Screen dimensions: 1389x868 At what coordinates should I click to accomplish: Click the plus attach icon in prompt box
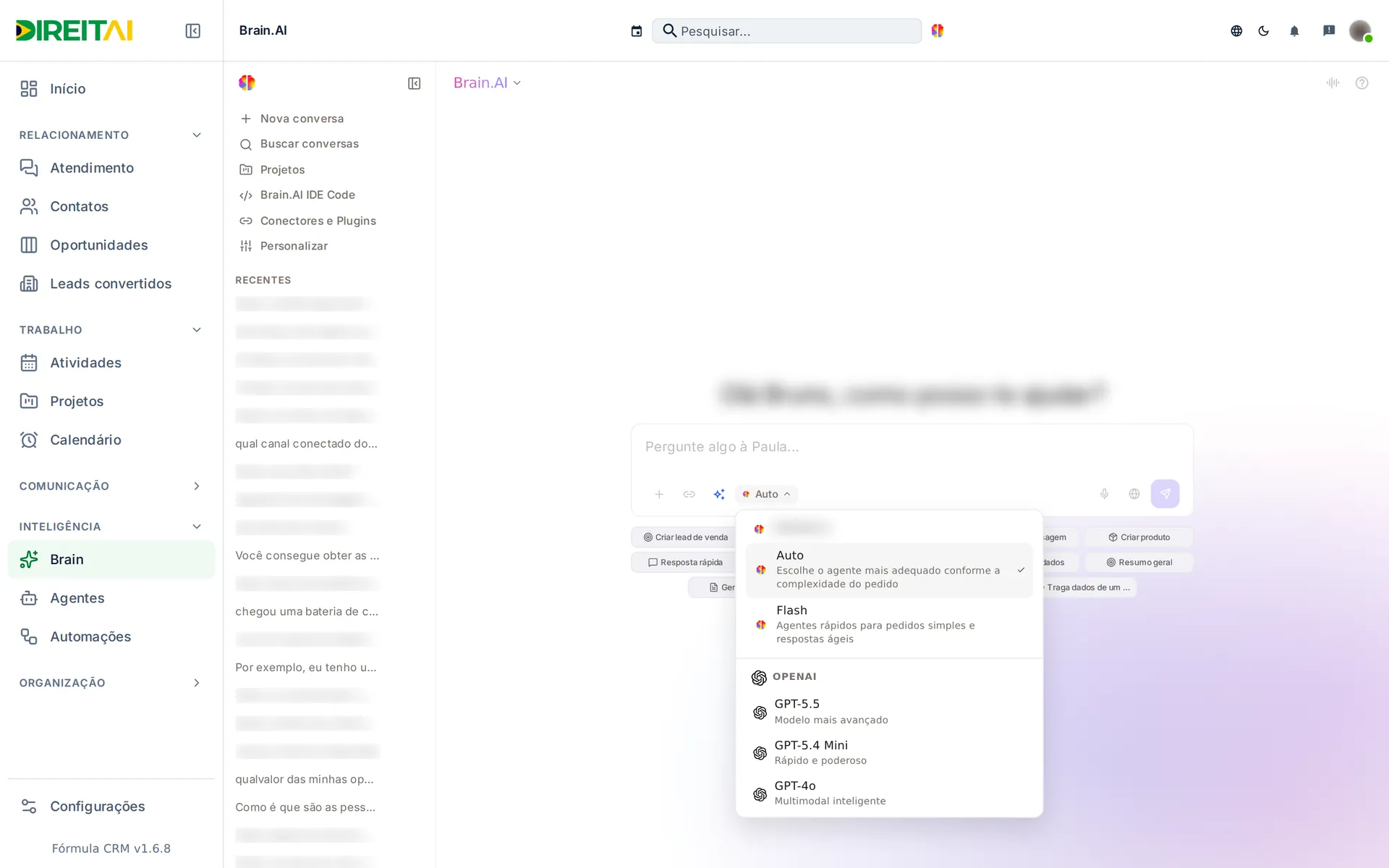tap(659, 494)
